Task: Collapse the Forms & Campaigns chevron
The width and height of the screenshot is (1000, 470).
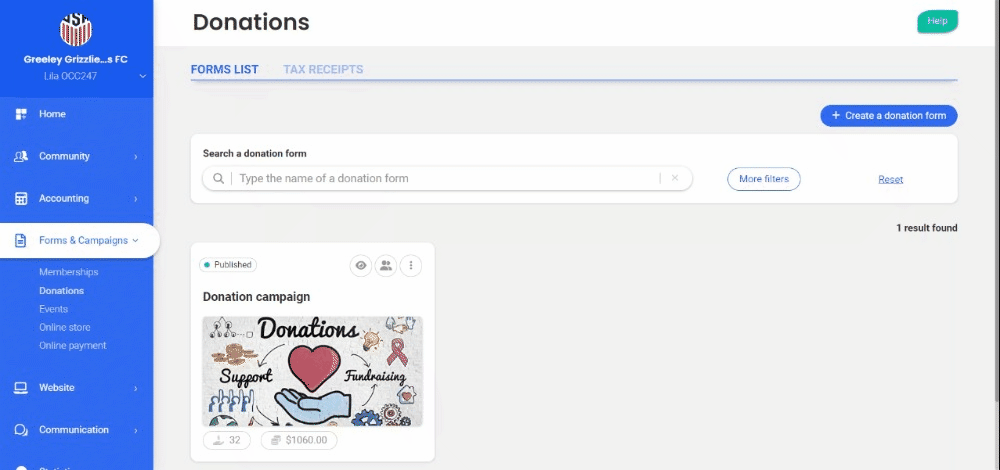Action: [135, 240]
